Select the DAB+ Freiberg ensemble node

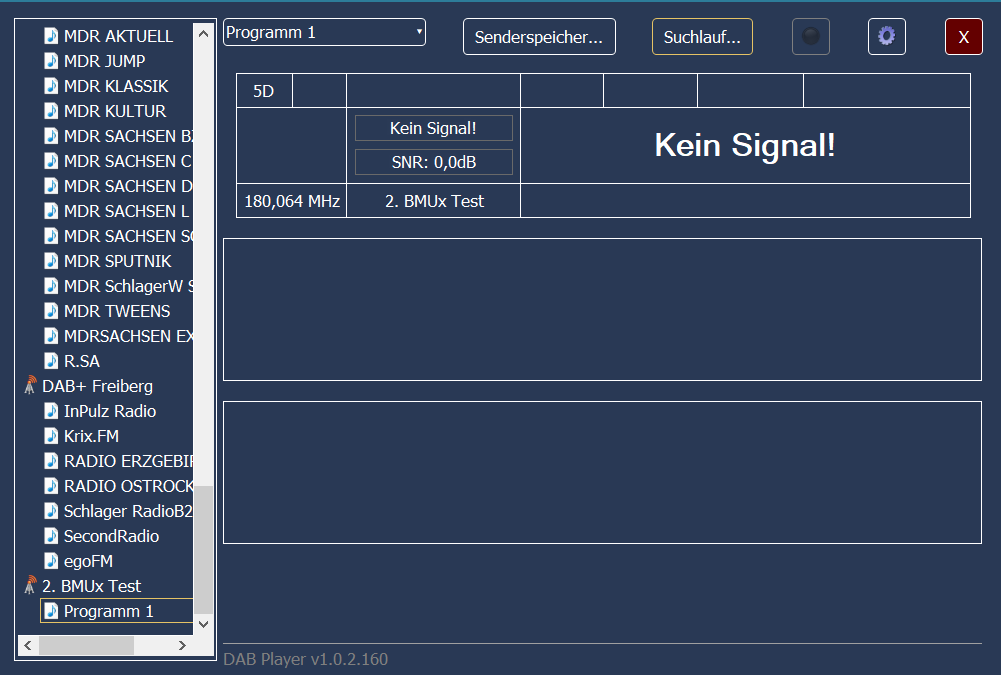click(x=97, y=386)
